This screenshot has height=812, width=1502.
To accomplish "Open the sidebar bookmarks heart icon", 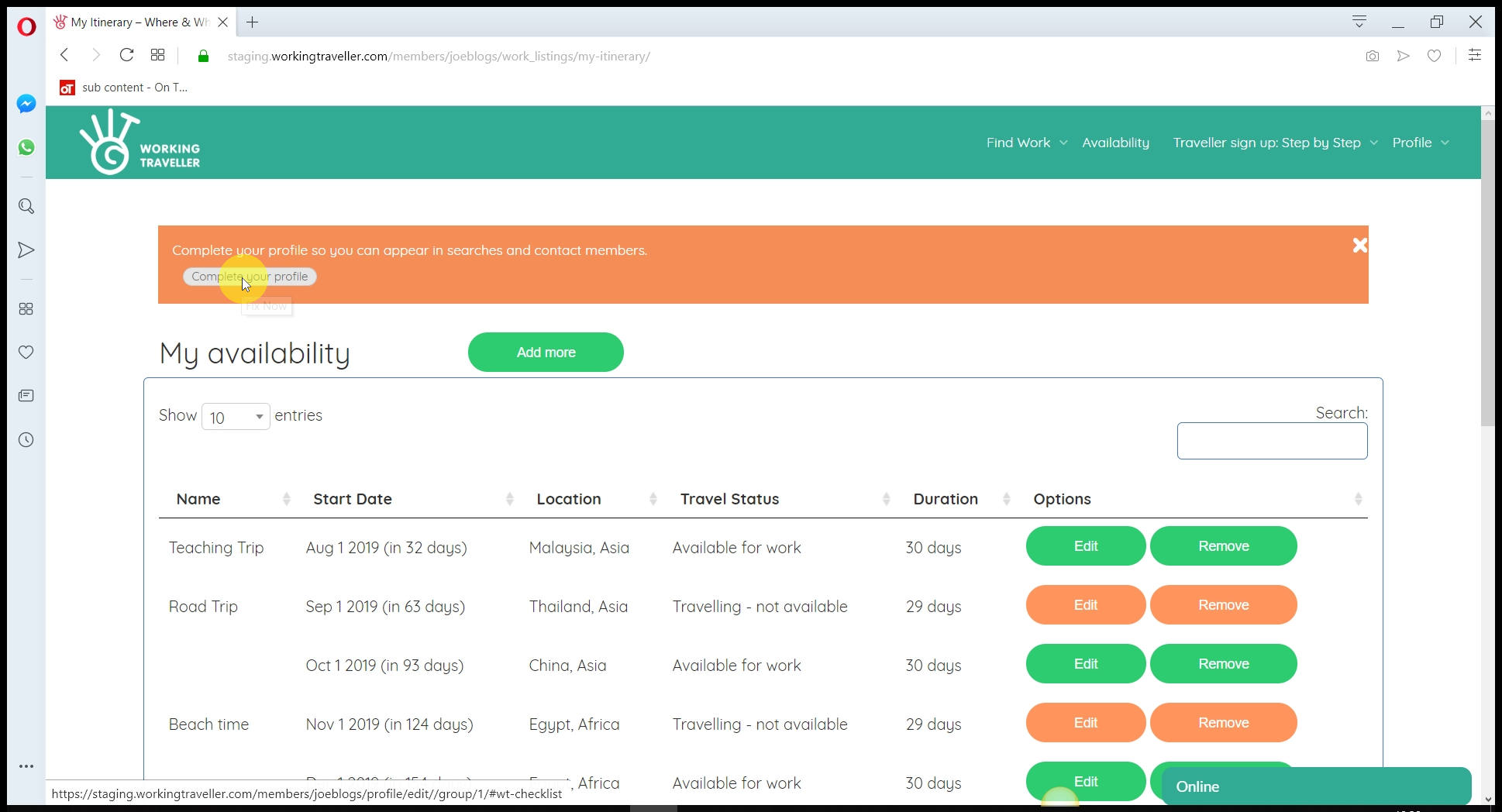I will pos(26,353).
